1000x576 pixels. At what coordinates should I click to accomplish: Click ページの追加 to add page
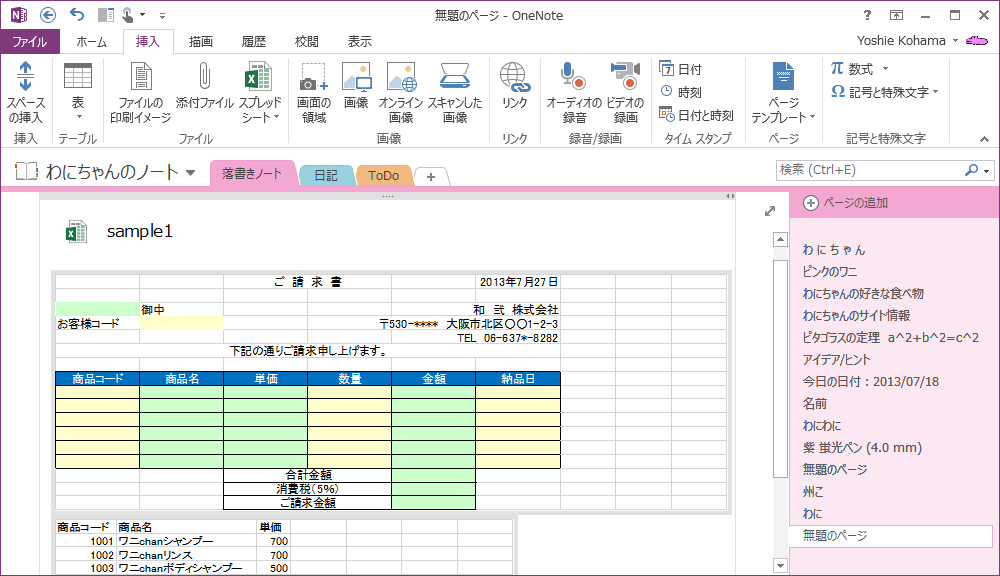pyautogui.click(x=846, y=203)
